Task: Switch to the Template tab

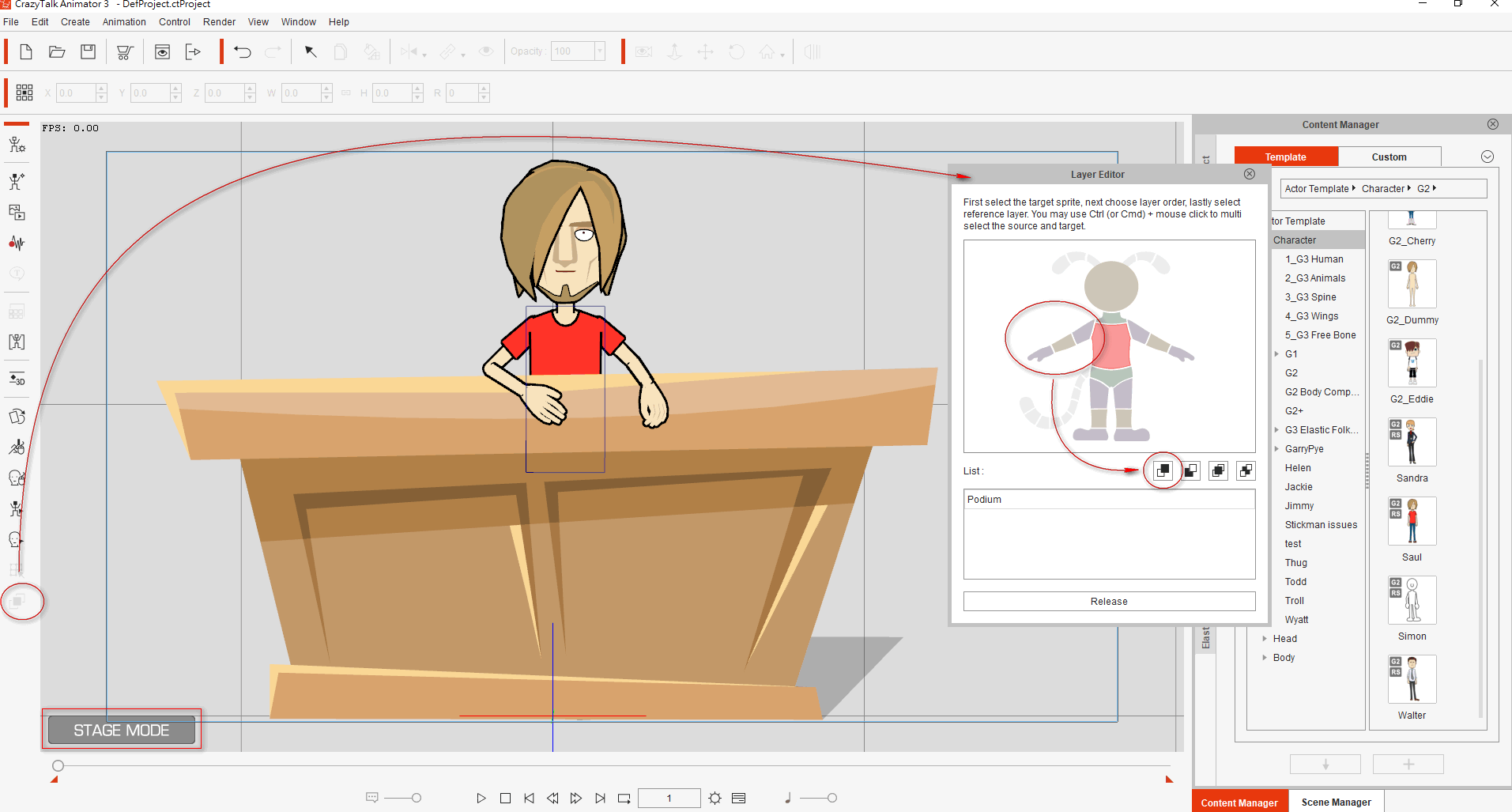Action: [x=1286, y=157]
